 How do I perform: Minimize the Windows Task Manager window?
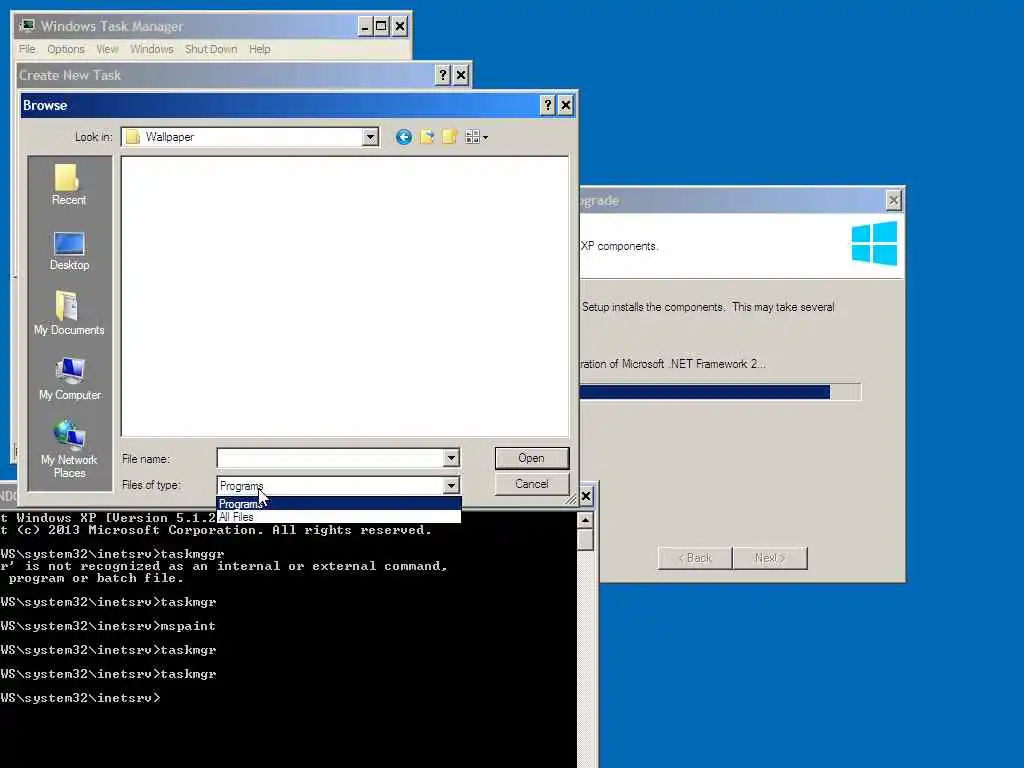[x=365, y=26]
